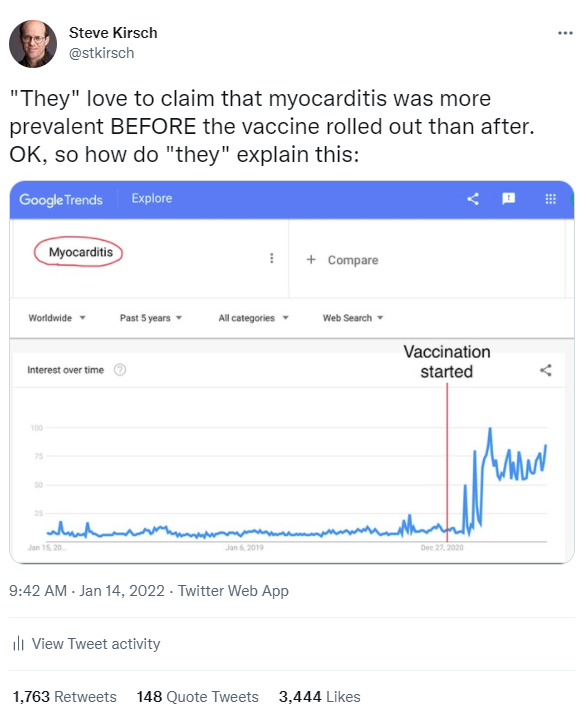
Task: Click the help icon beside Interest over time
Action: tap(120, 370)
